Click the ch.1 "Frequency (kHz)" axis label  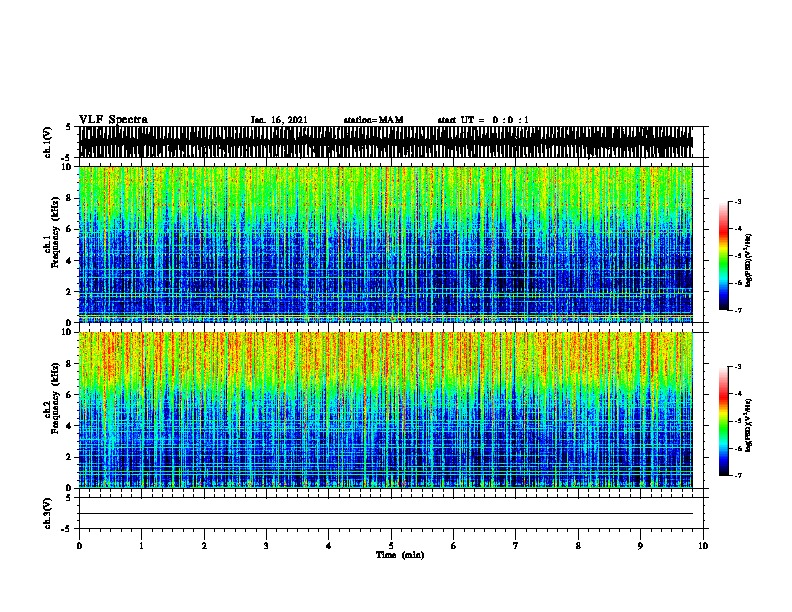(55, 232)
